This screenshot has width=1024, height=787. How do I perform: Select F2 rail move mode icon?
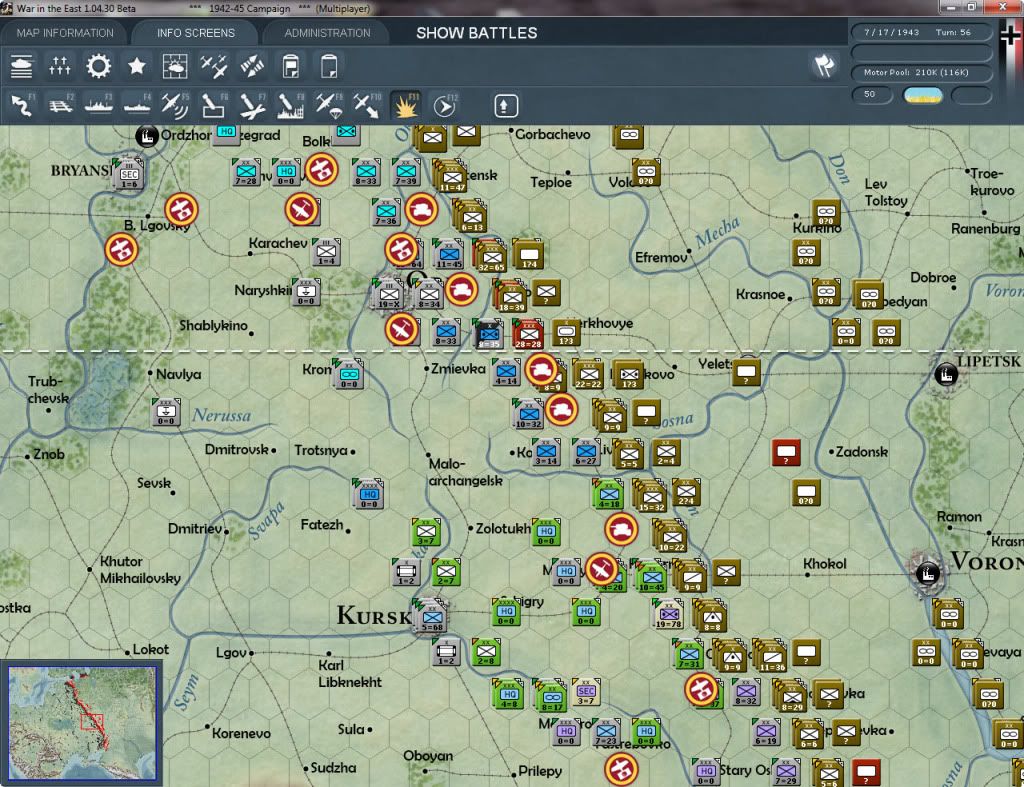[61, 106]
